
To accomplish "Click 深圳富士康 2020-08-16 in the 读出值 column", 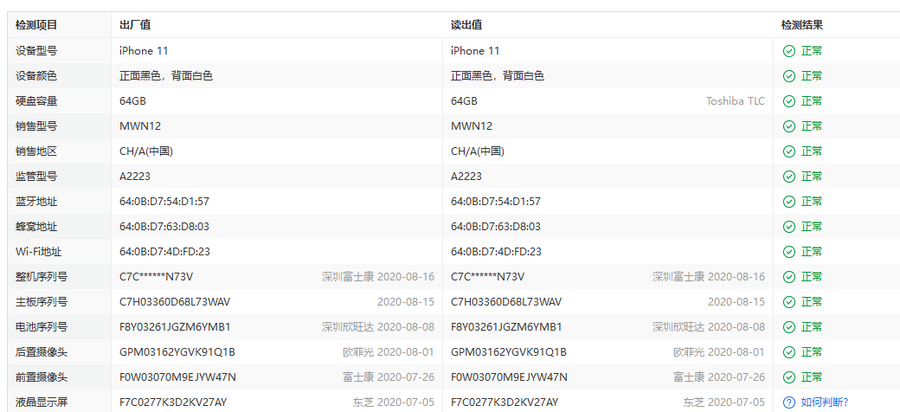I will (x=708, y=277).
